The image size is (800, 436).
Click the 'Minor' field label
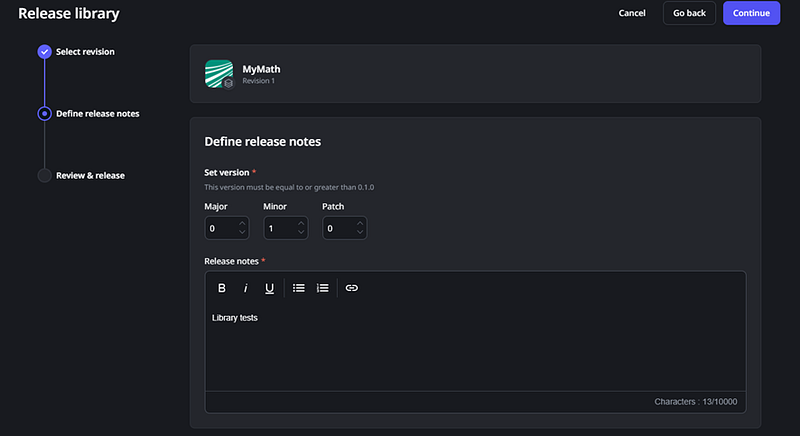coord(275,207)
